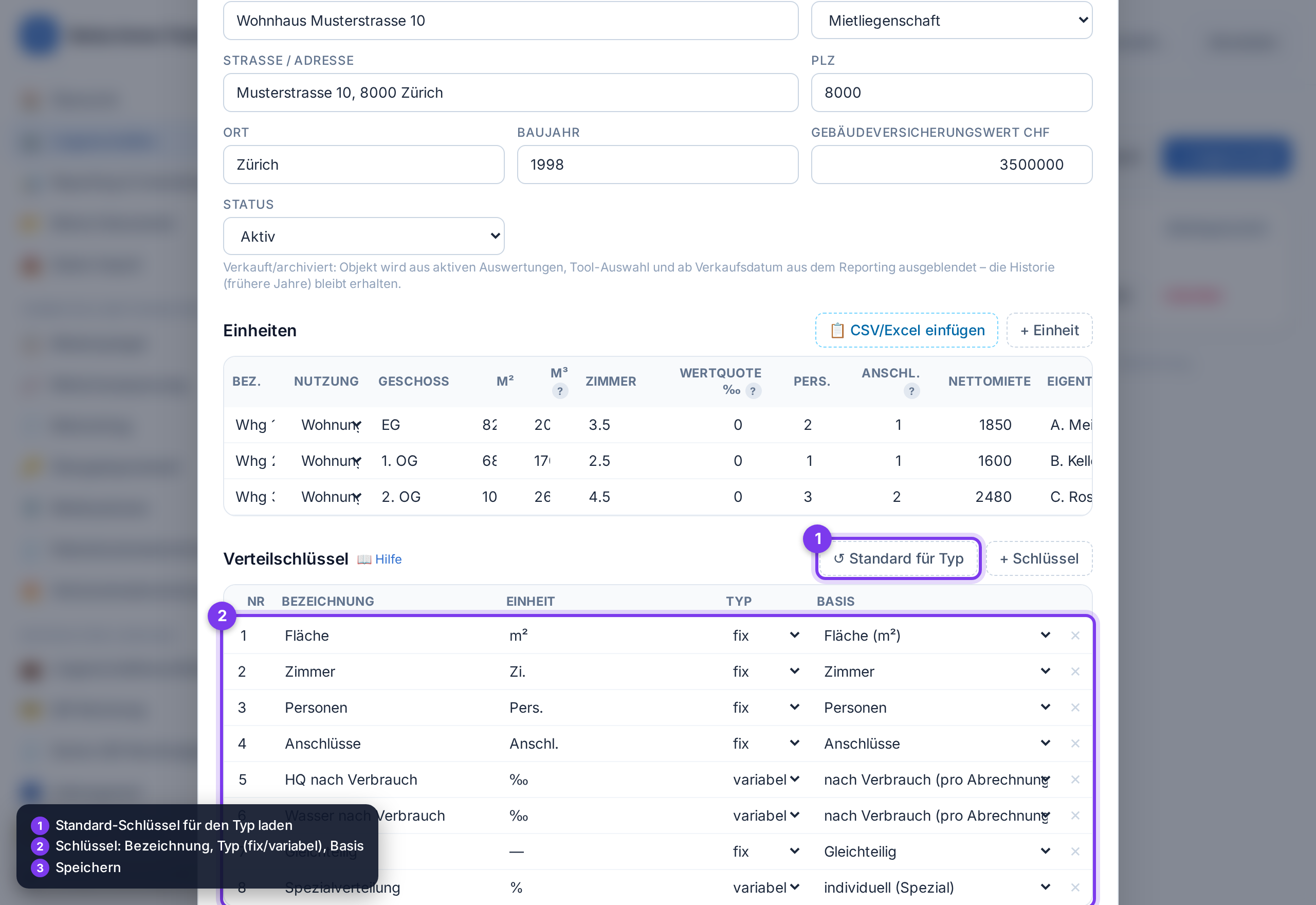The width and height of the screenshot is (1316, 905).
Task: Remove the Fläche key row
Action: point(1075,635)
